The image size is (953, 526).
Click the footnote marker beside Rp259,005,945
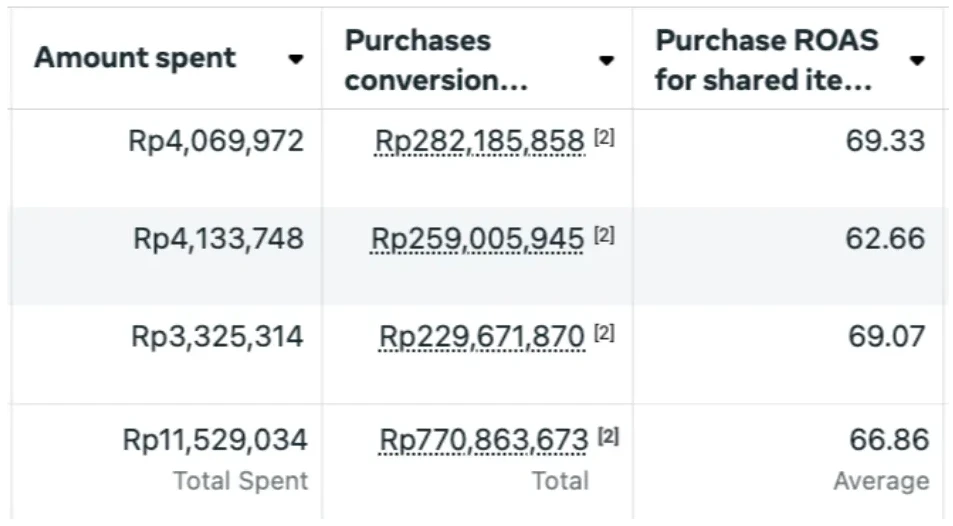pos(604,238)
